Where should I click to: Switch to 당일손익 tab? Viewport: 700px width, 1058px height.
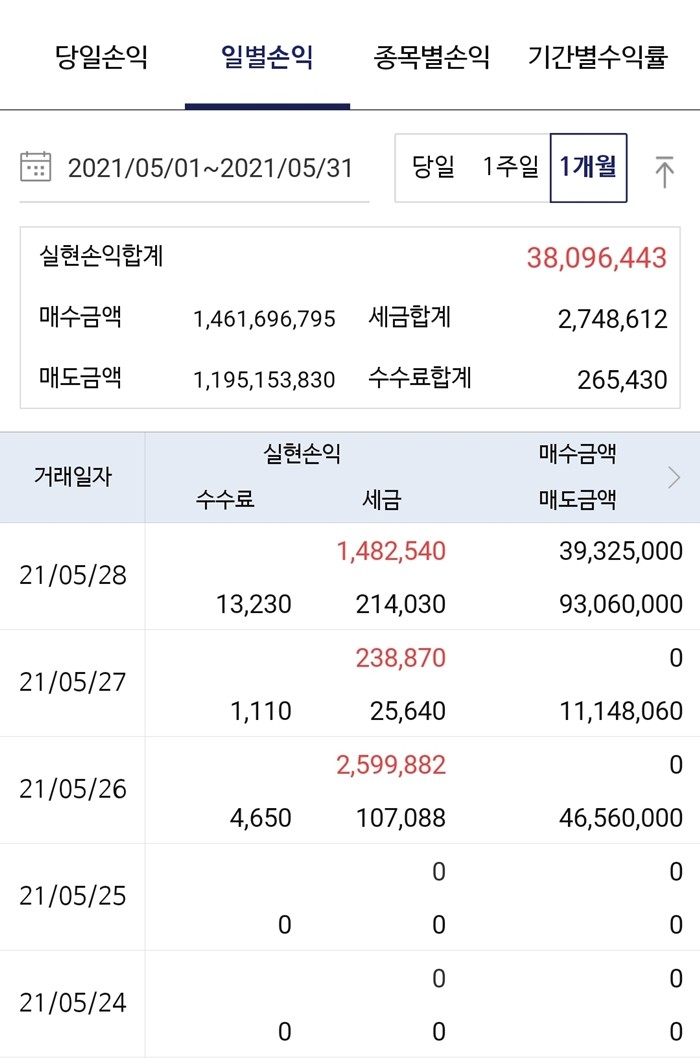click(x=101, y=57)
